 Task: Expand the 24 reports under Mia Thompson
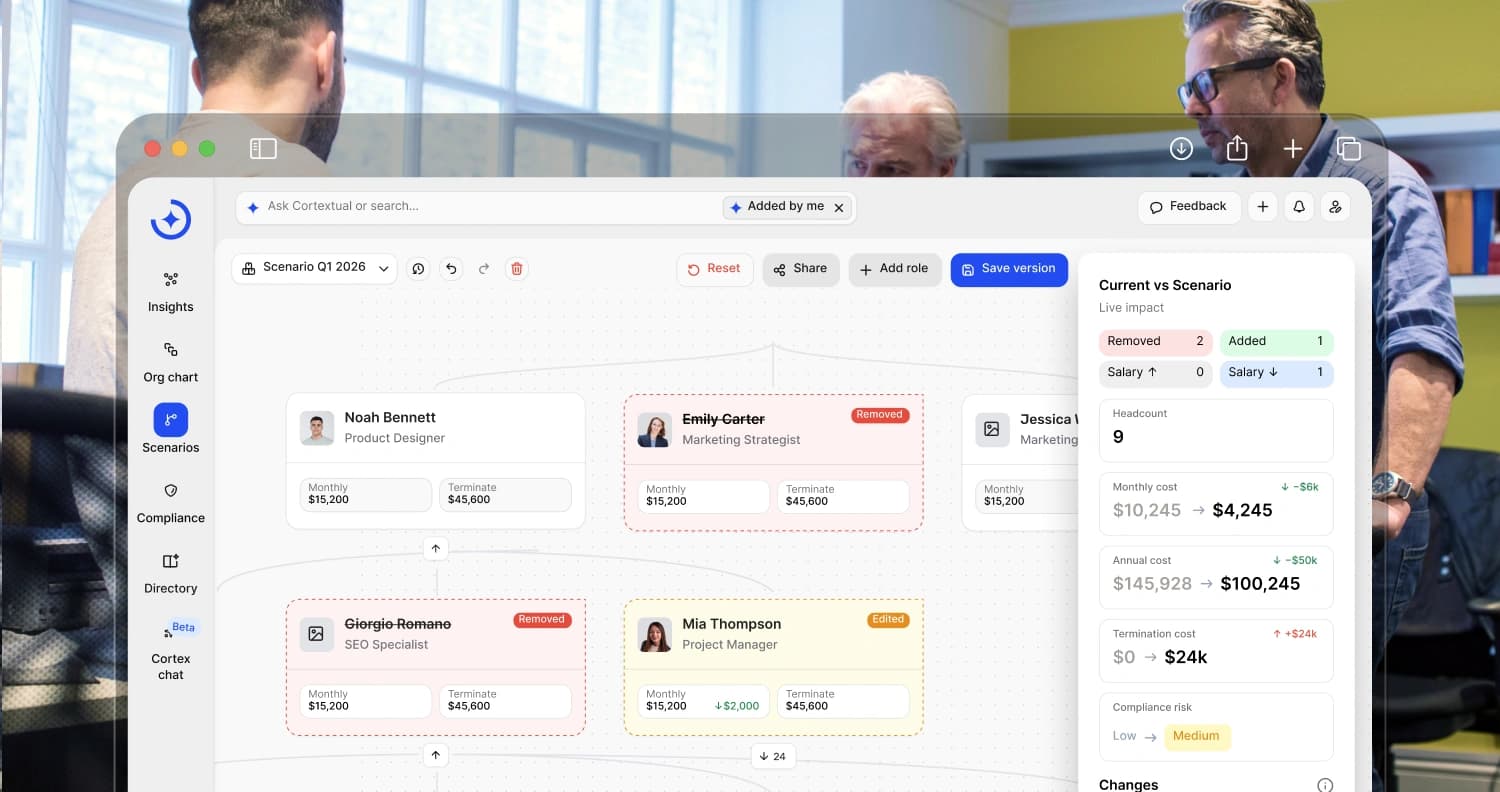pyautogui.click(x=773, y=756)
